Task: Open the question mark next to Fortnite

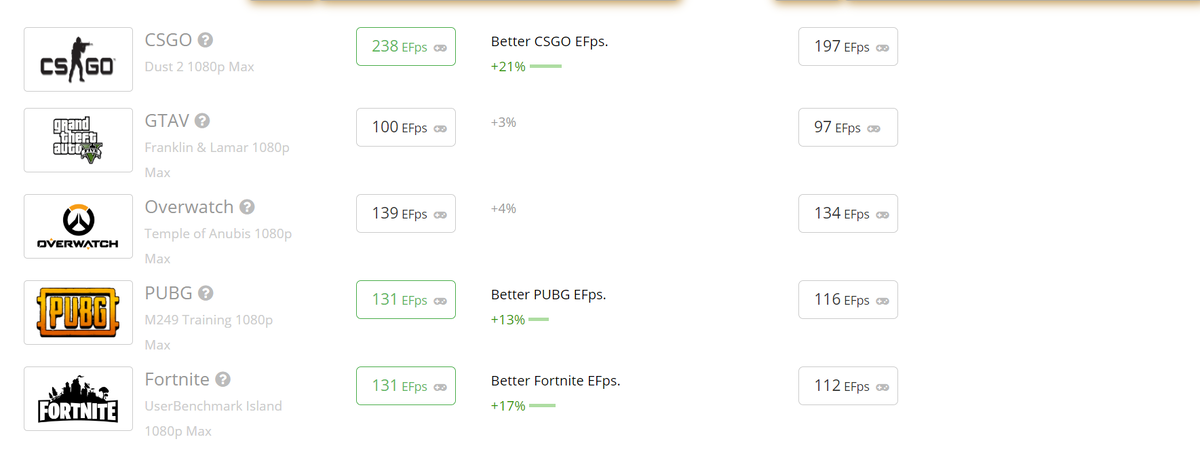Action: [223, 380]
